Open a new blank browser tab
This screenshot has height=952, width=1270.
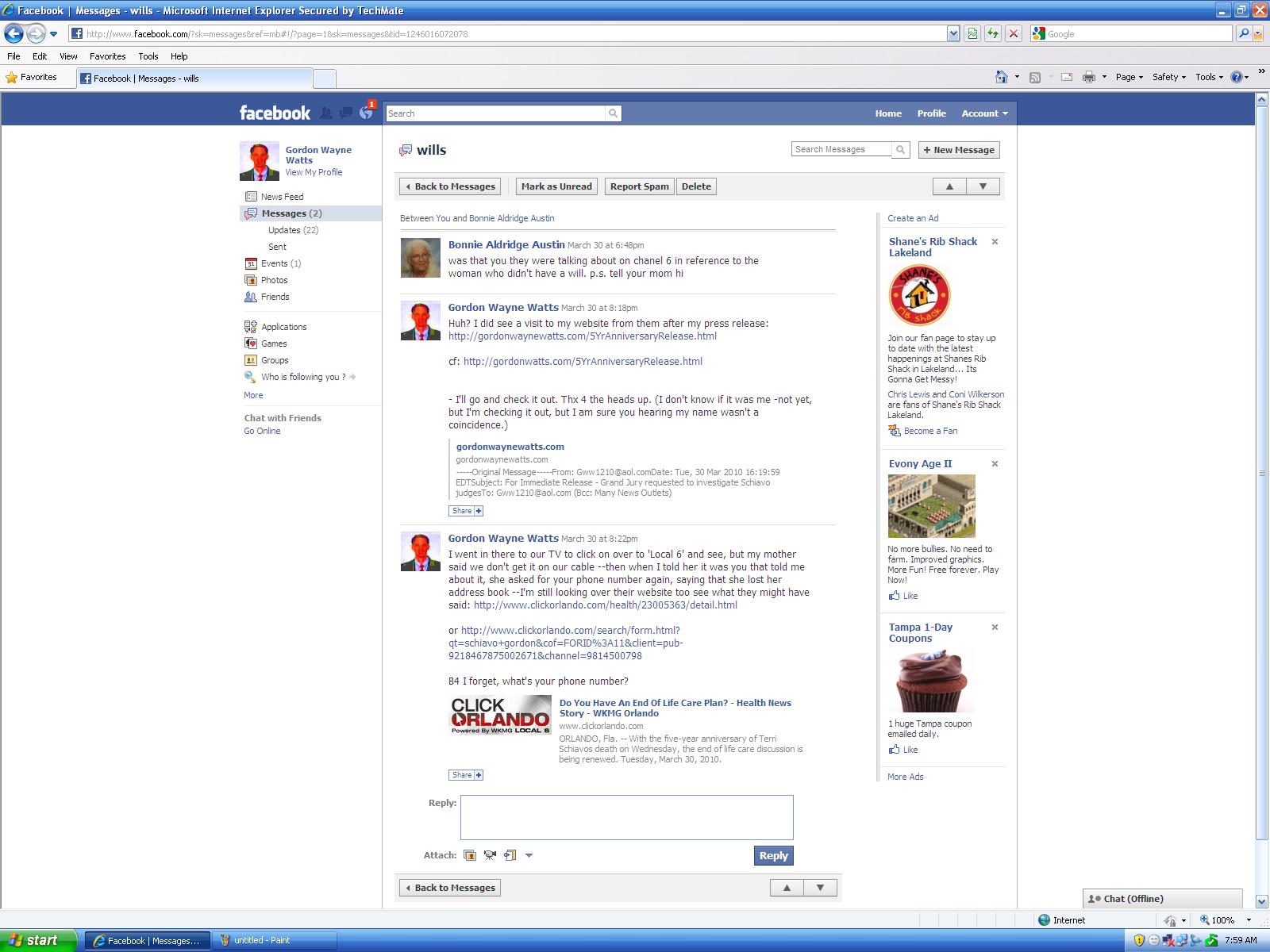(325, 79)
